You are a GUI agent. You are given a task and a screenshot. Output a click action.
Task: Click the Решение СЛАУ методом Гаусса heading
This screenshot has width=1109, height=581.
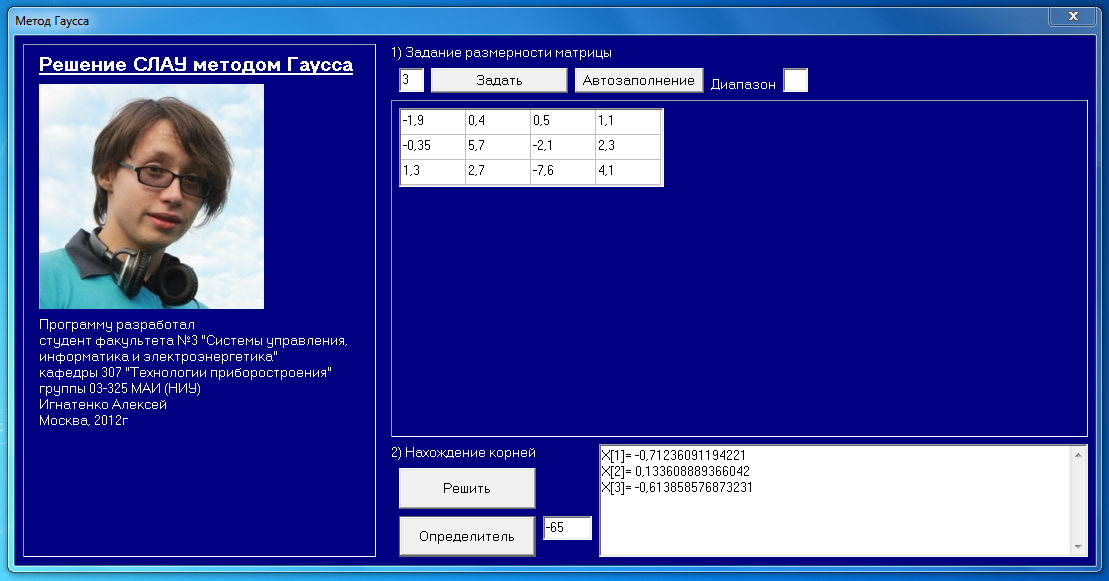(x=196, y=64)
